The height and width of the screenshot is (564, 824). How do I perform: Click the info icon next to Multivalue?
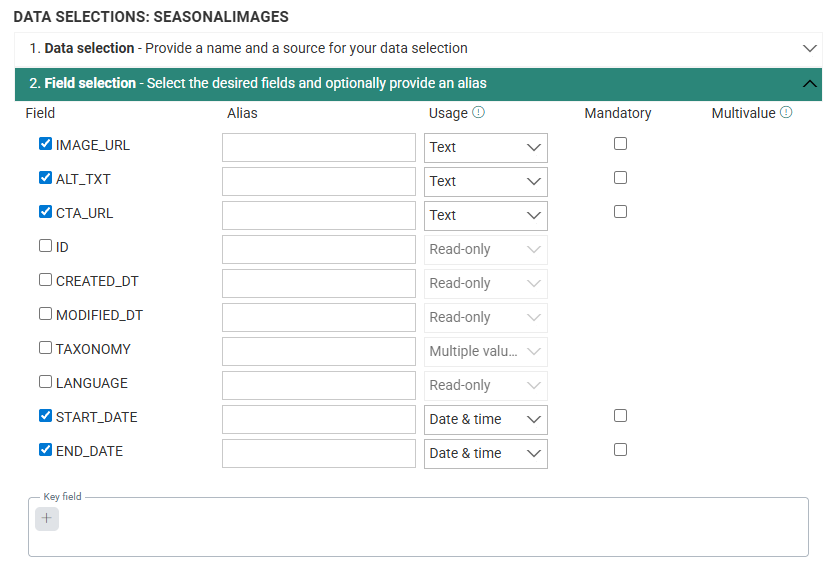(786, 113)
